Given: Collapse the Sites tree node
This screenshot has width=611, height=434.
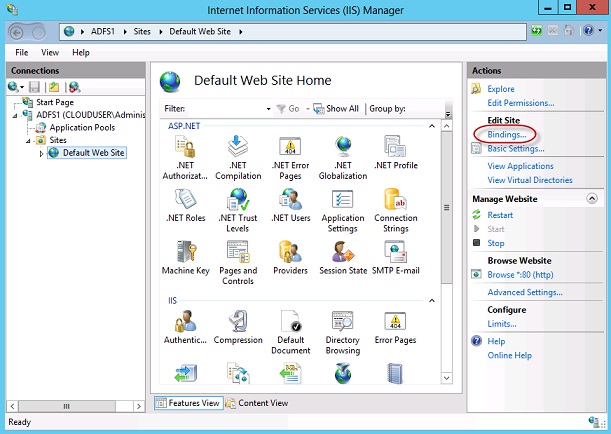Looking at the screenshot, I should coord(28,141).
